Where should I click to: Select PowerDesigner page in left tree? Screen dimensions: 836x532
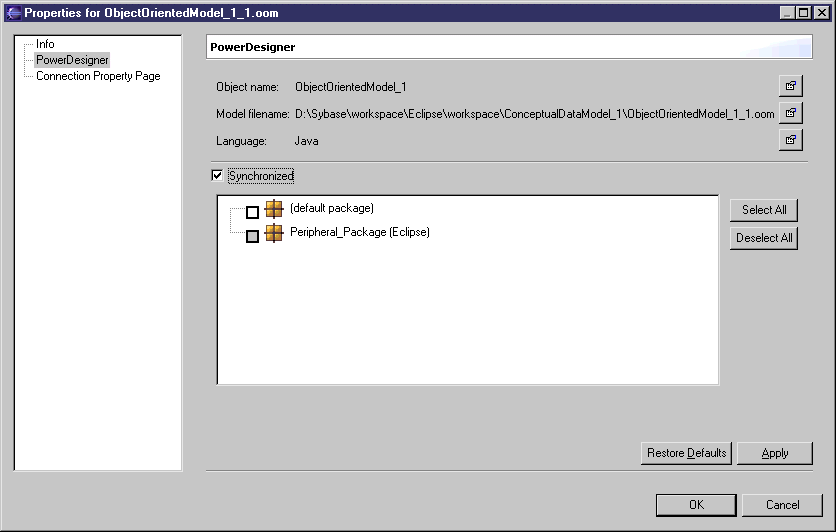[x=72, y=60]
